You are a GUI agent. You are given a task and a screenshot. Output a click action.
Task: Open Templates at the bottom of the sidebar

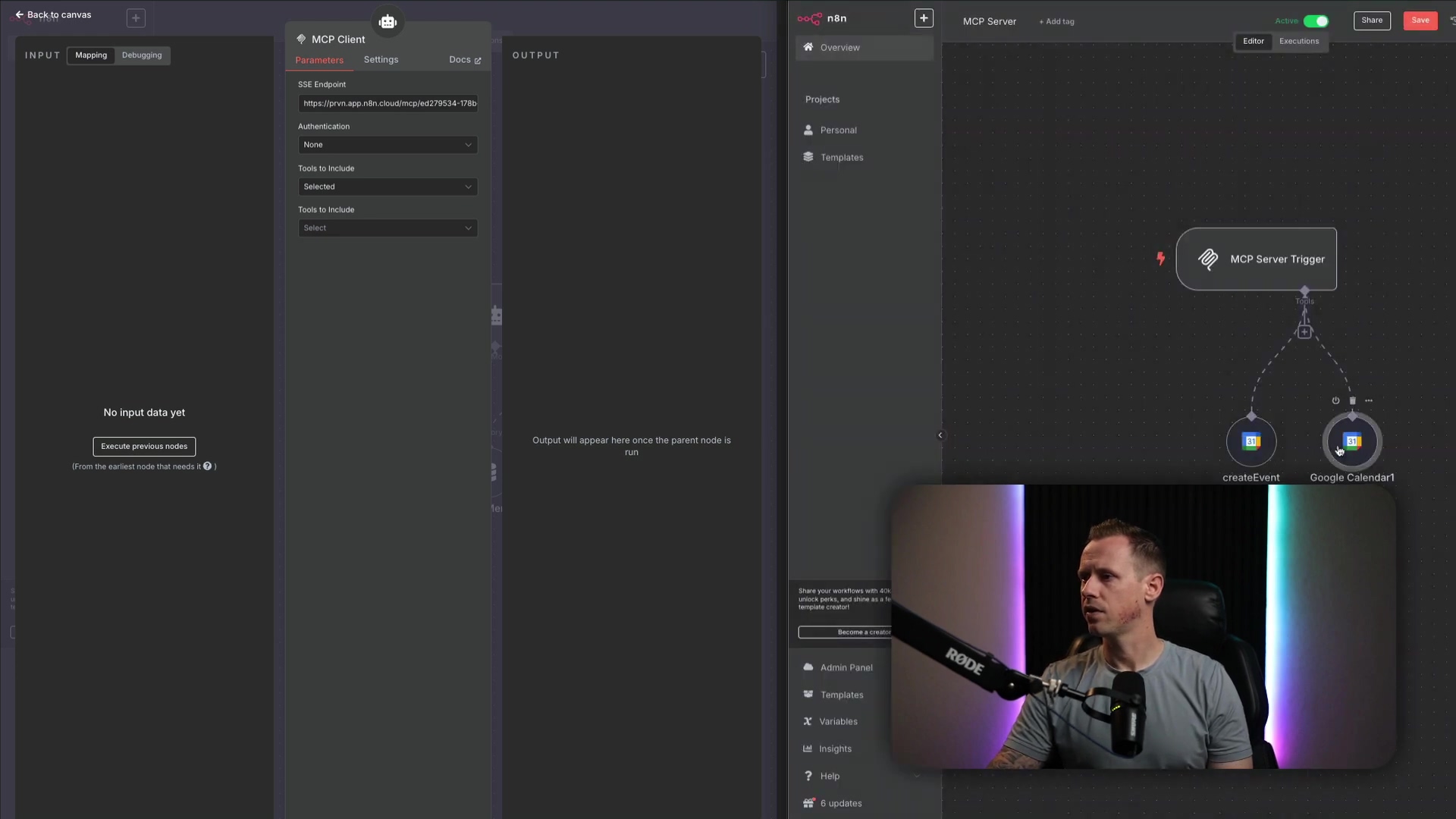click(x=842, y=695)
